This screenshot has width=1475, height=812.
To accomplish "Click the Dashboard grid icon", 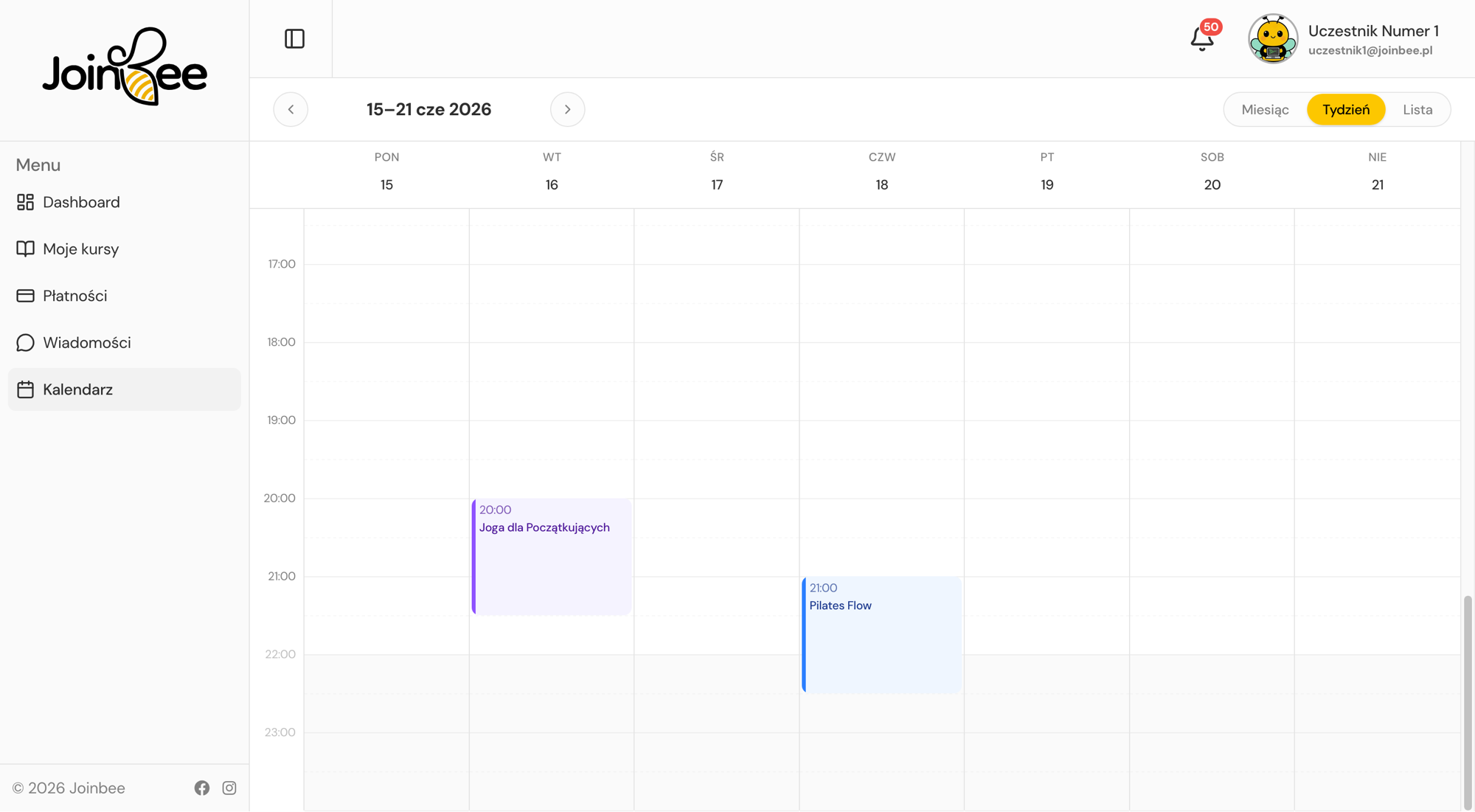I will [25, 202].
